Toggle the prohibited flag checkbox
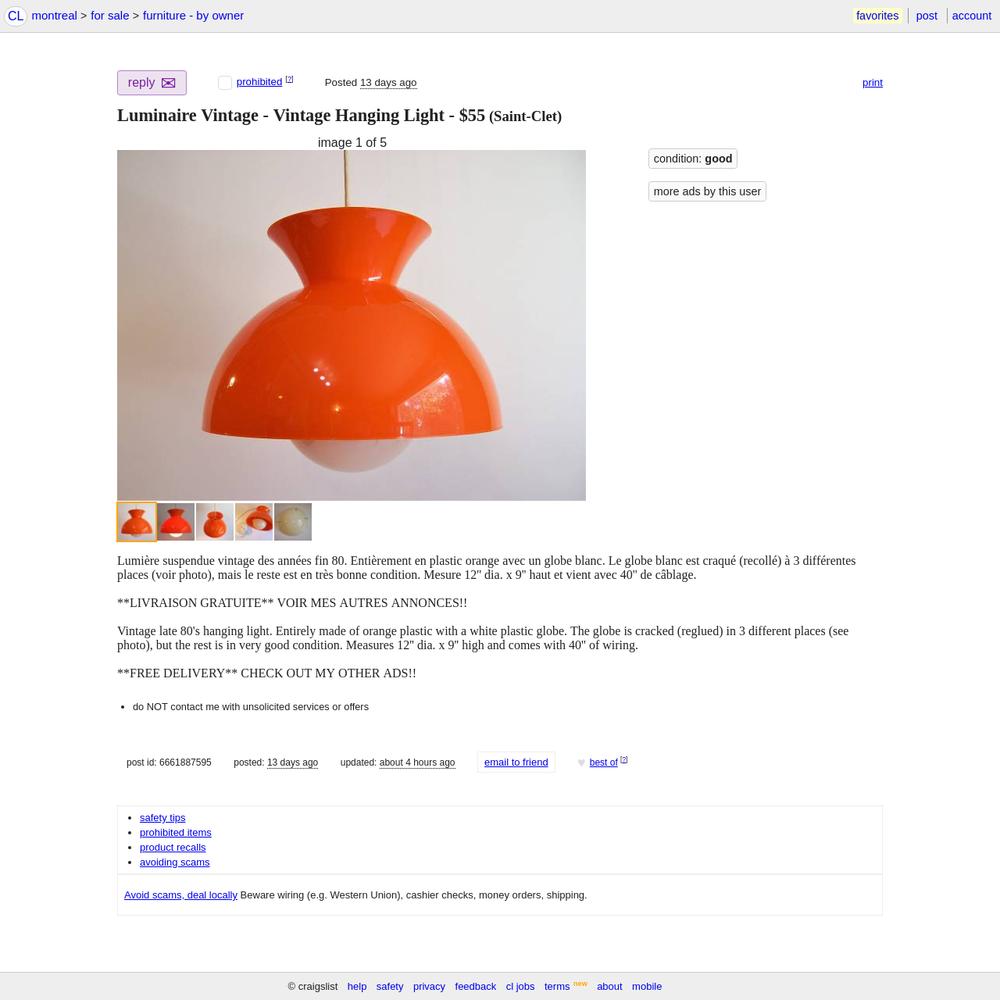 click(224, 82)
